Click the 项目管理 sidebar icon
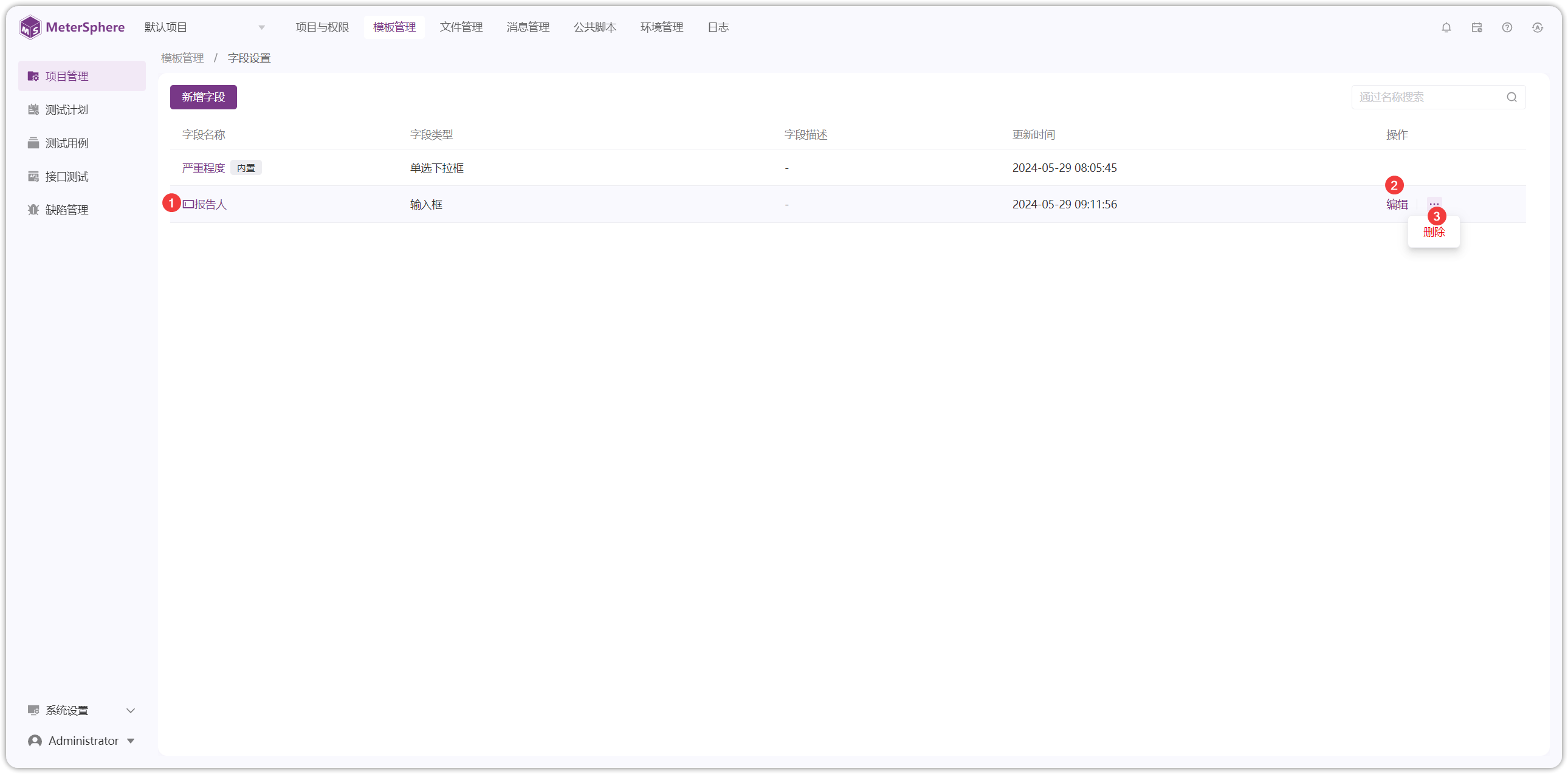 tap(33, 76)
